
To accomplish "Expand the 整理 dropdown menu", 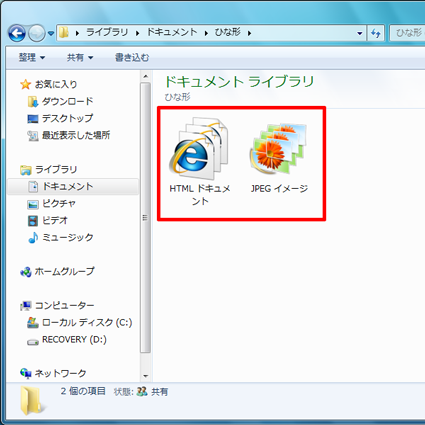I will click(x=32, y=58).
